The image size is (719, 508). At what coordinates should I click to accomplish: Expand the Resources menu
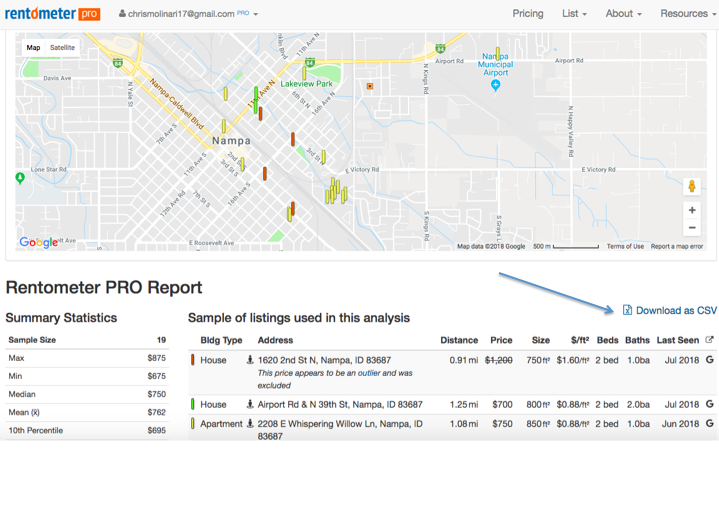(688, 14)
